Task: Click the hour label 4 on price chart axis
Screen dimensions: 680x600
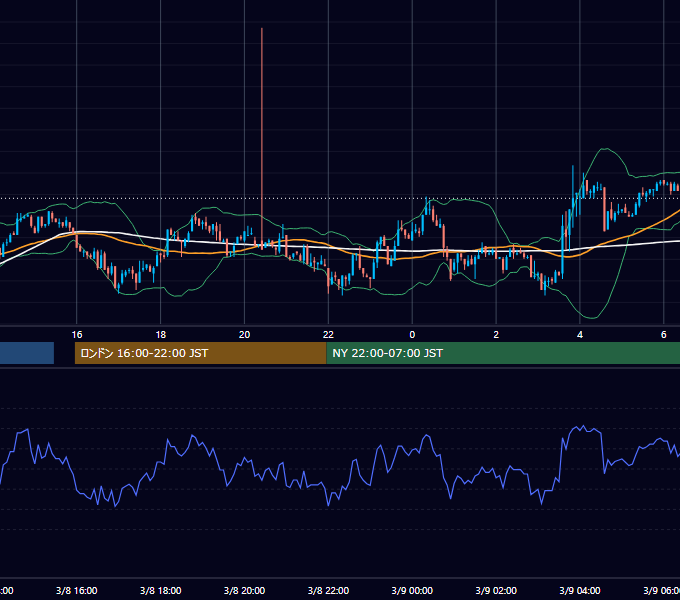Action: coord(580,334)
